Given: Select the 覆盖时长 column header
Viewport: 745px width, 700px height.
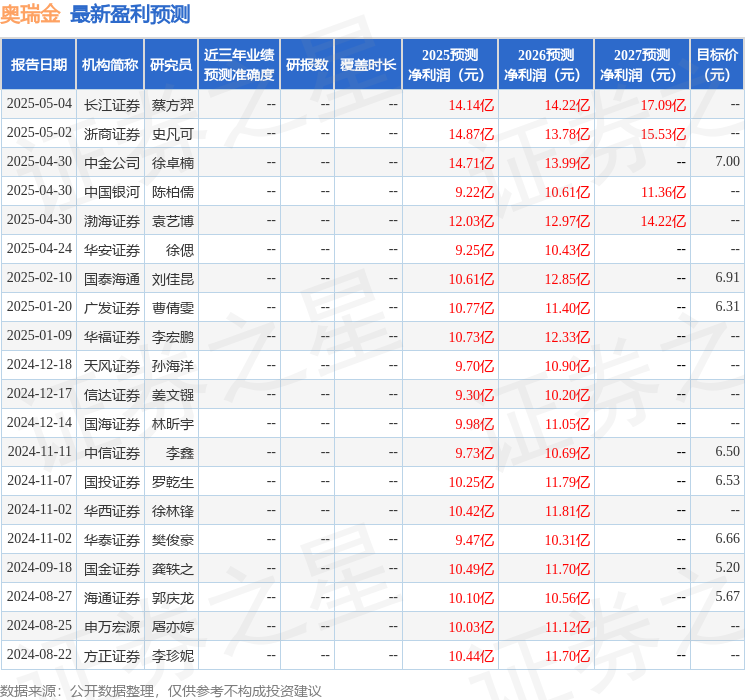Looking at the screenshot, I should (368, 65).
